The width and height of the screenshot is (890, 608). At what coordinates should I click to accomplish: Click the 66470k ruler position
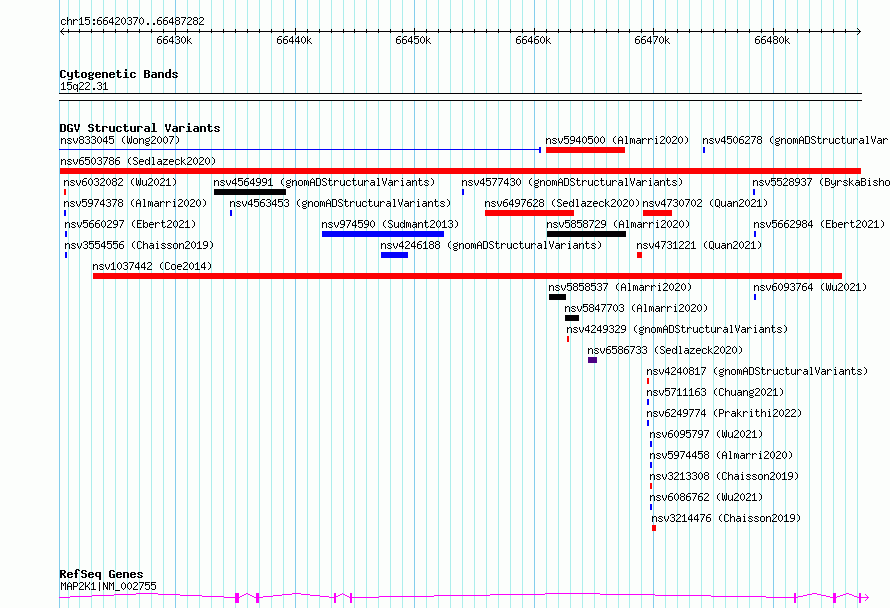(x=652, y=40)
